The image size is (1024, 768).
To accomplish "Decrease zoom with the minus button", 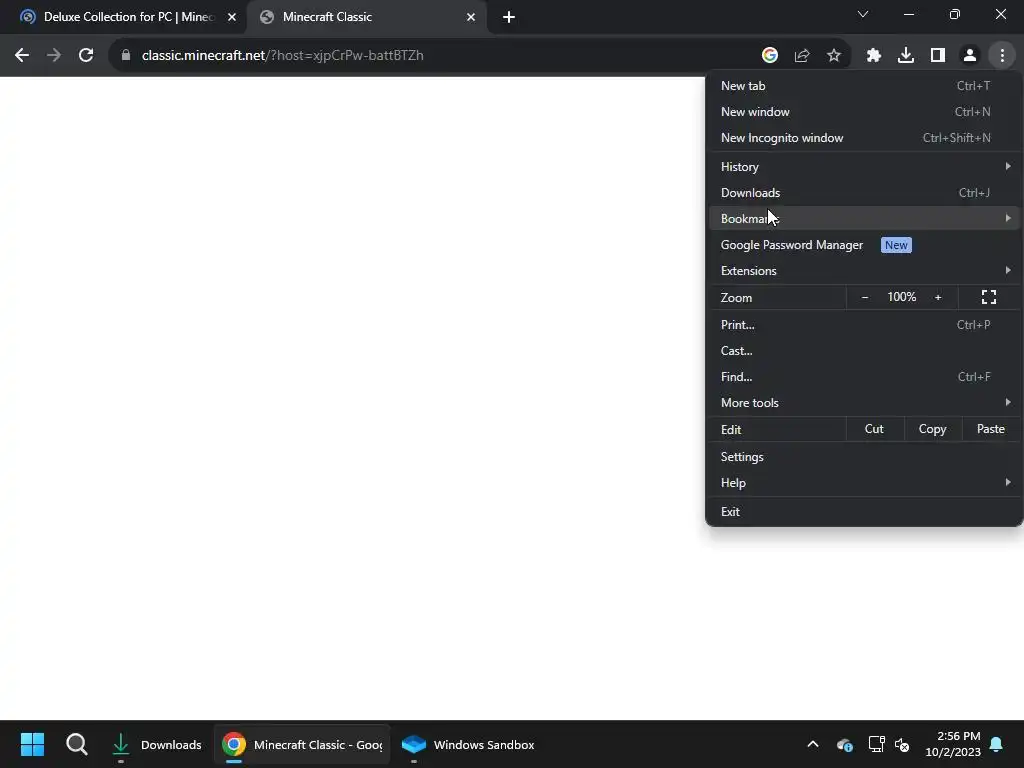I will (865, 297).
